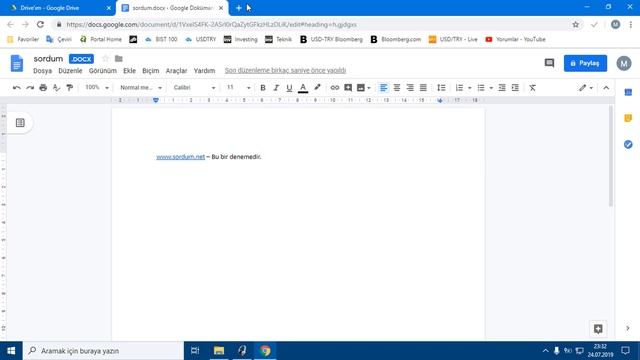The width and height of the screenshot is (640, 360).
Task: Increase paragraph indent
Action: [515, 88]
